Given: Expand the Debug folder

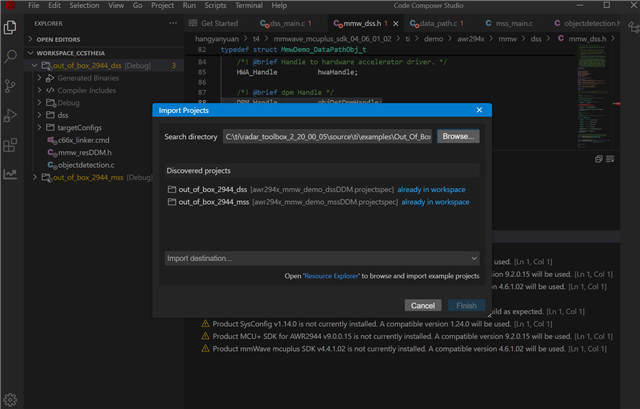Looking at the screenshot, I should [x=39, y=102].
